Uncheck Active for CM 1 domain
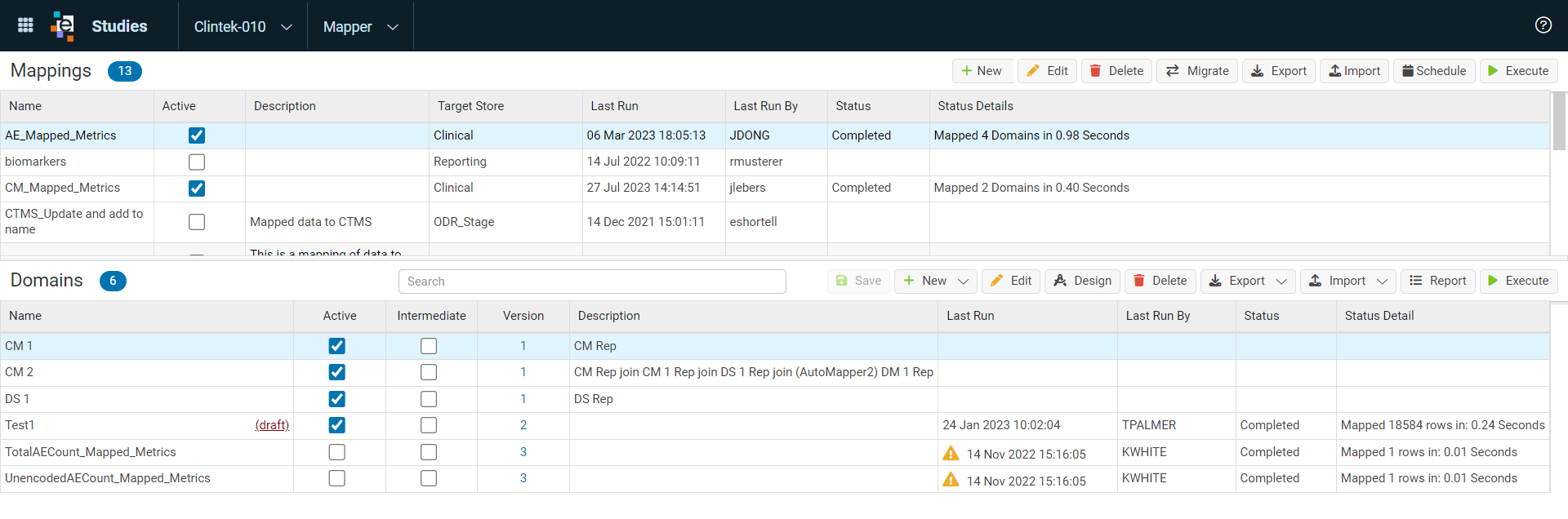The width and height of the screenshot is (1568, 519). pos(336,346)
